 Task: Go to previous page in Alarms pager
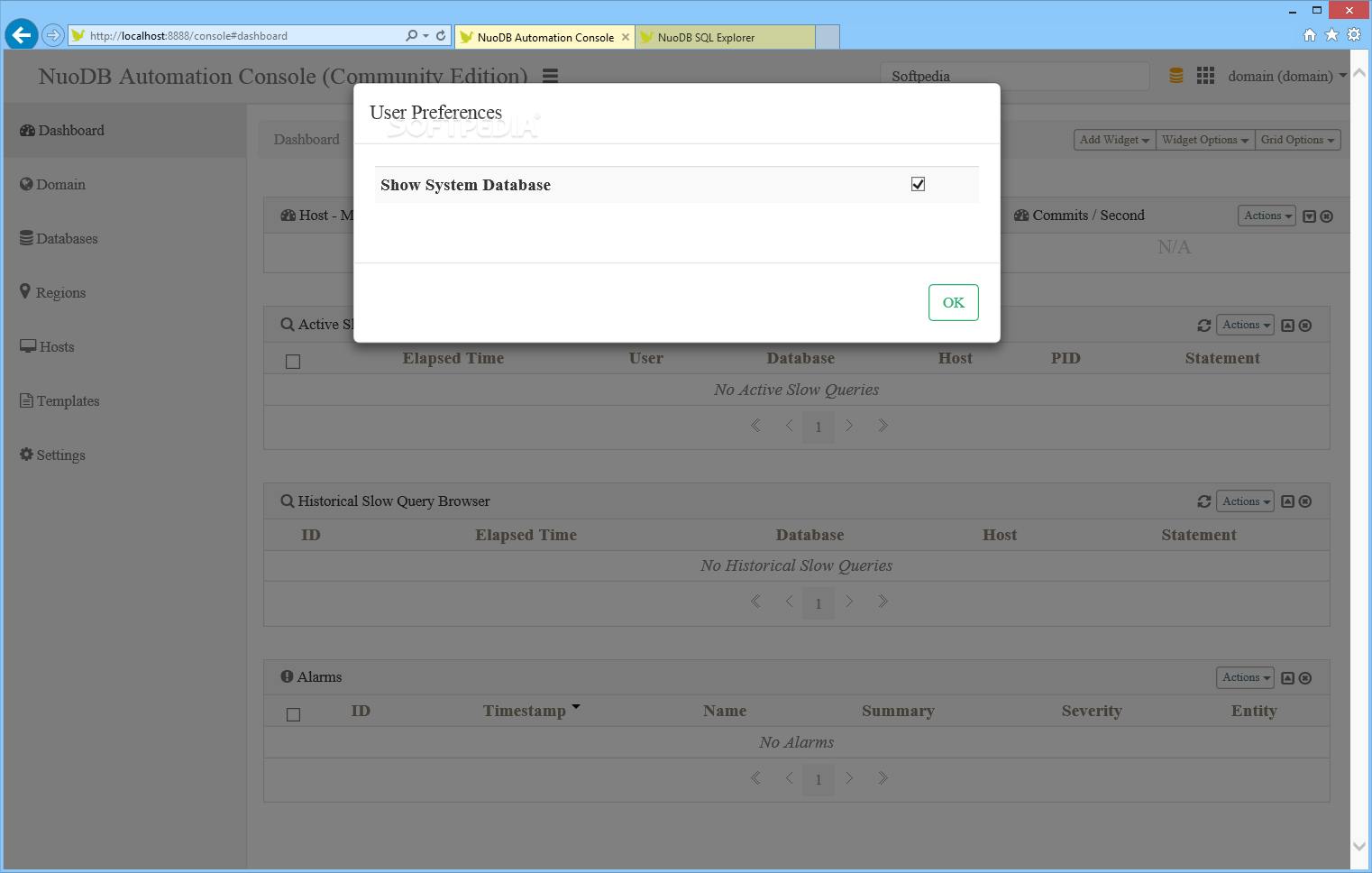coord(789,778)
